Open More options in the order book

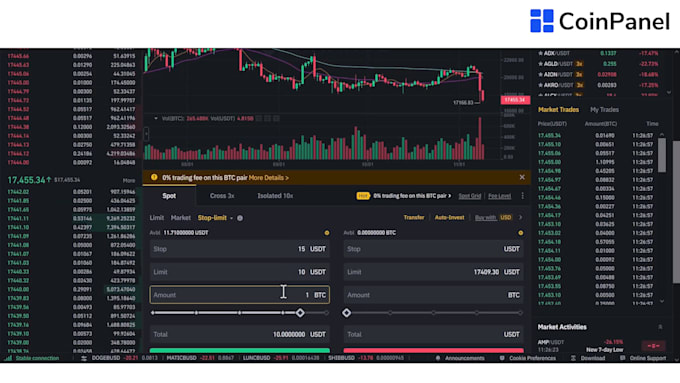click(x=129, y=180)
